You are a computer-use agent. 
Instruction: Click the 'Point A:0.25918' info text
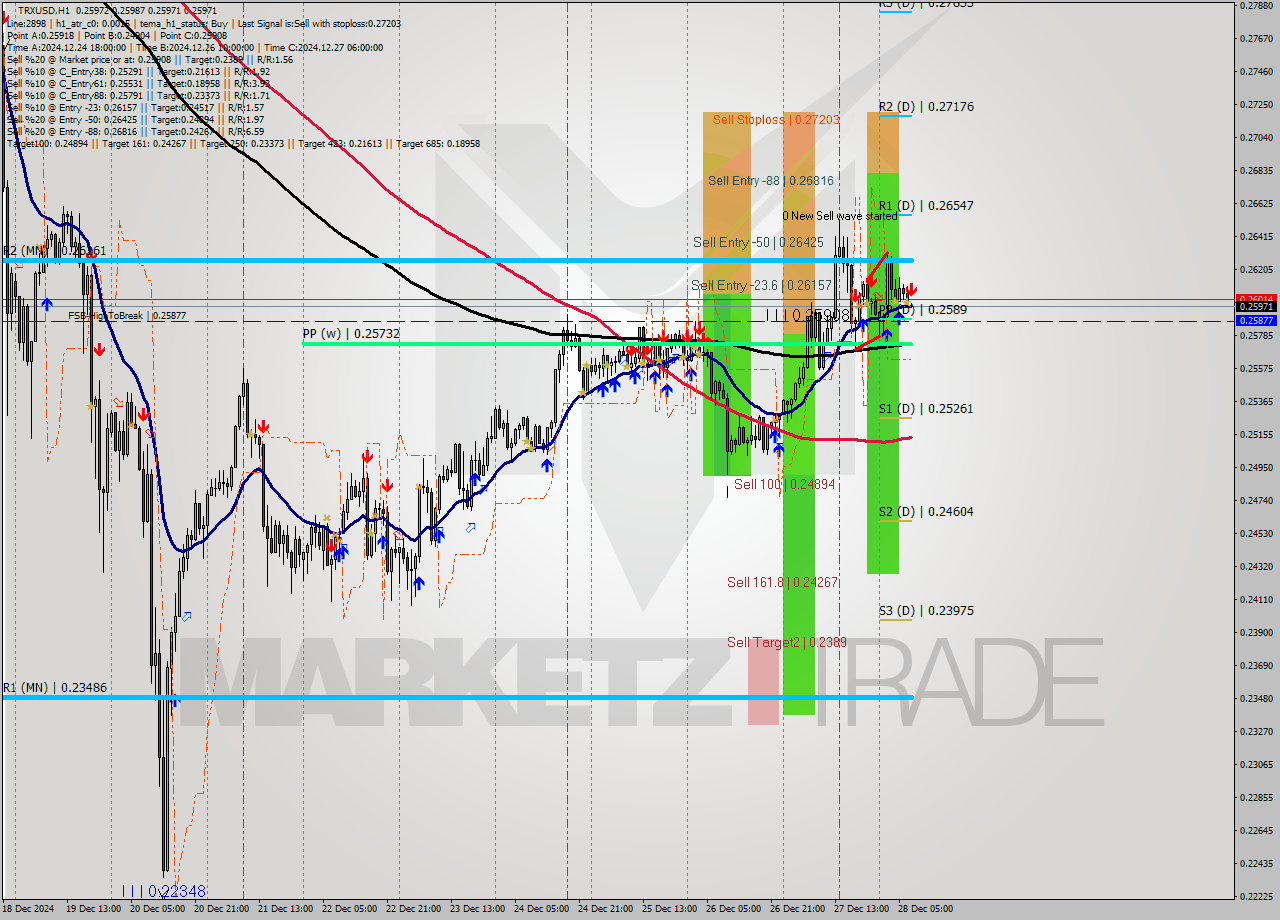tap(39, 35)
